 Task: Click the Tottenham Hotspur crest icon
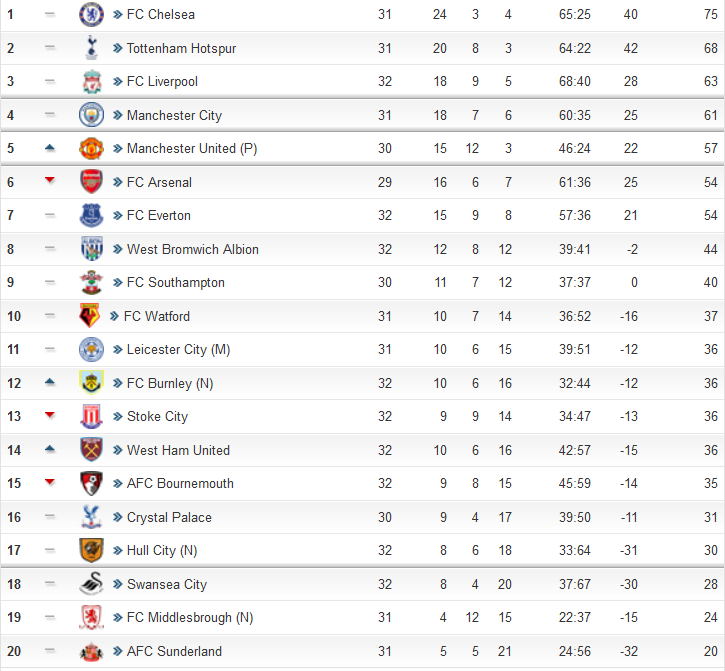(92, 48)
